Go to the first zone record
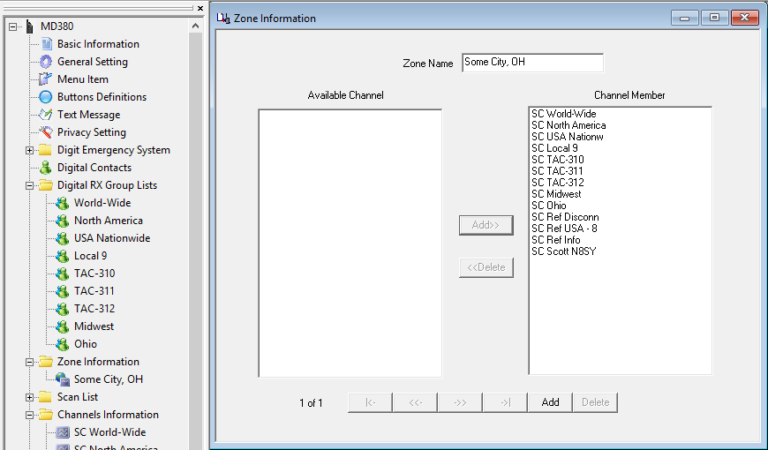Viewport: 768px width, 450px height. tap(370, 403)
